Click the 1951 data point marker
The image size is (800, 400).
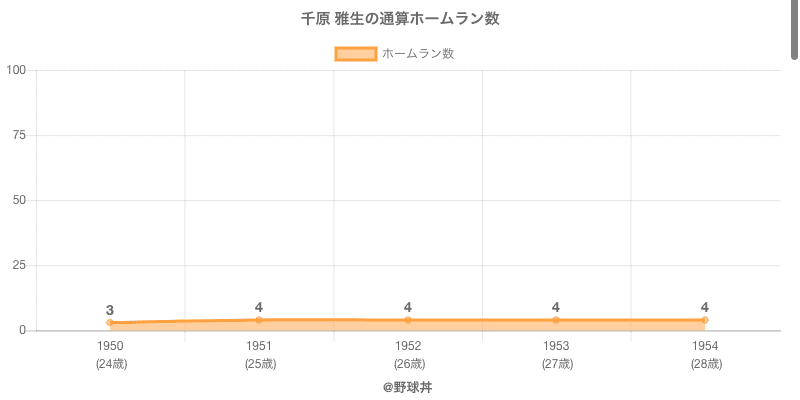(x=259, y=320)
